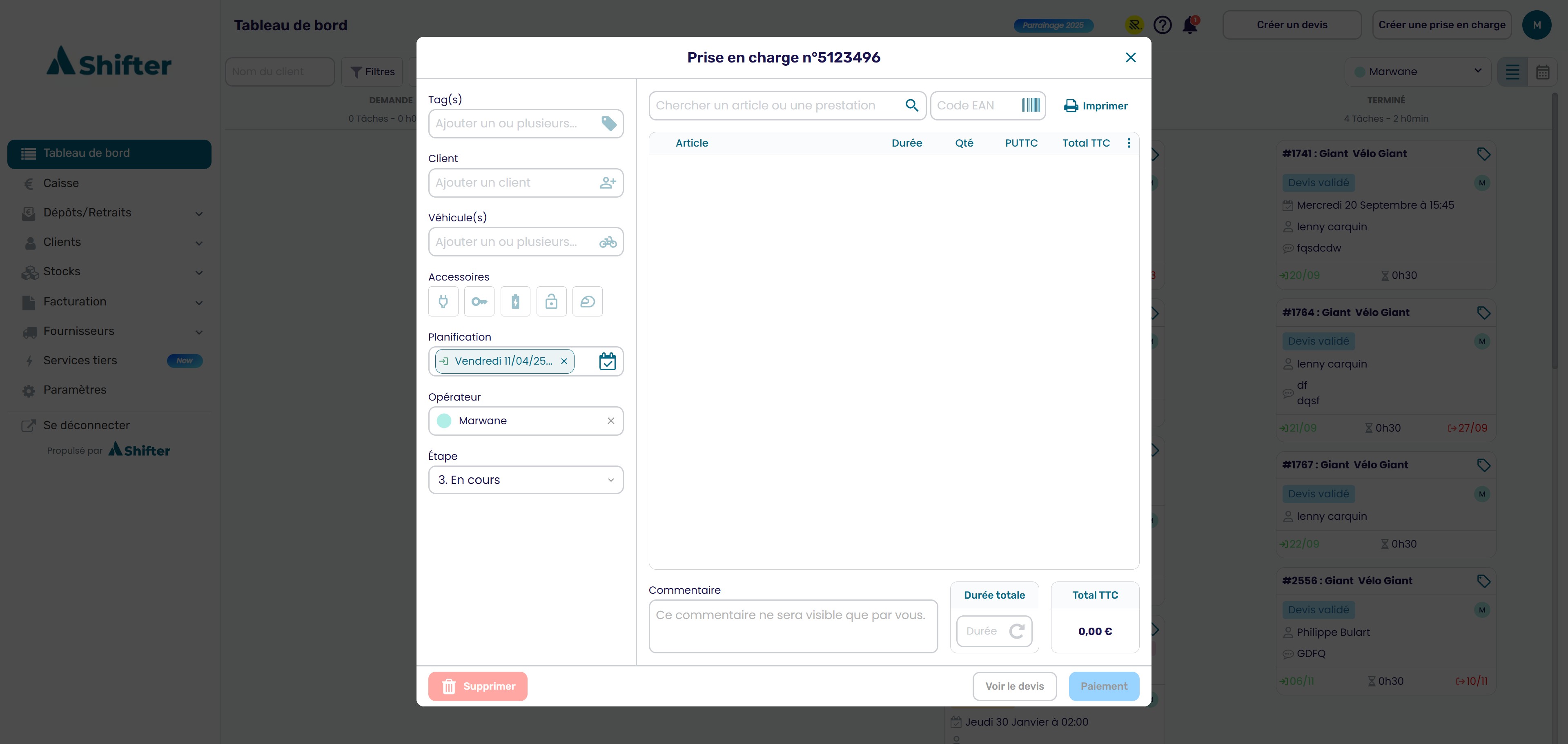Expand the Stocks menu chevron
1568x744 pixels.
pyautogui.click(x=199, y=272)
